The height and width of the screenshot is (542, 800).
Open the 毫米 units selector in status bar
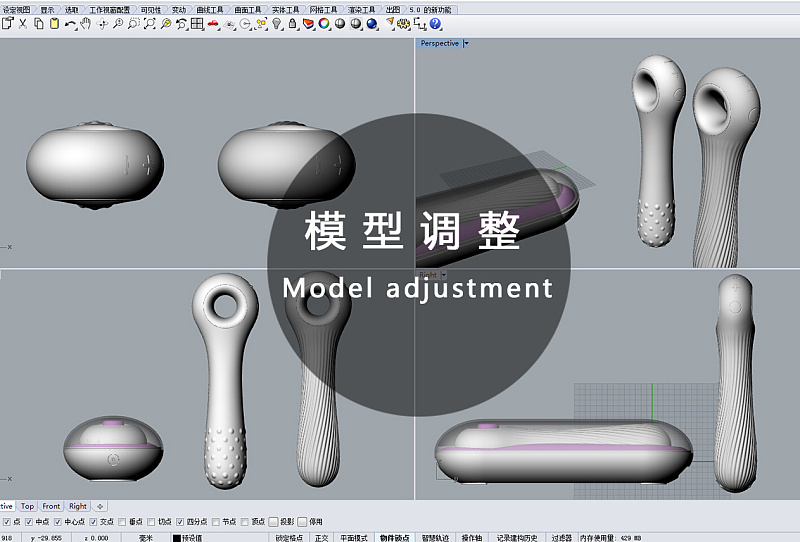pos(146,537)
